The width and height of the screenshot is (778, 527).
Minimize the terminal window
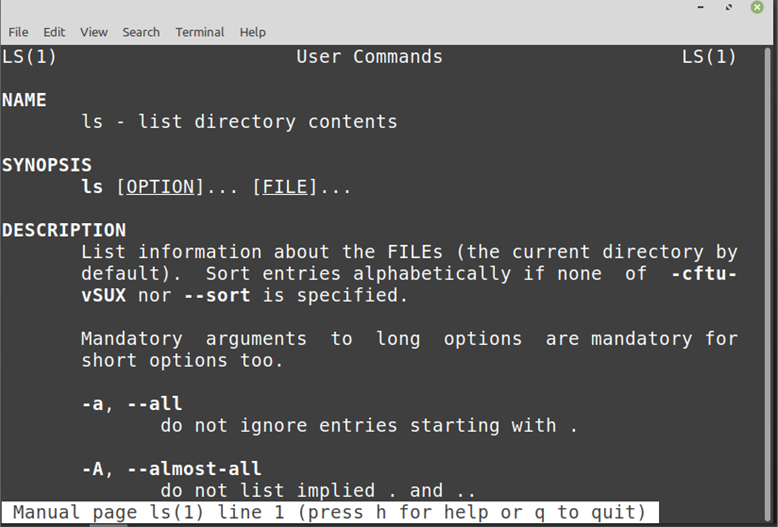pyautogui.click(x=701, y=7)
